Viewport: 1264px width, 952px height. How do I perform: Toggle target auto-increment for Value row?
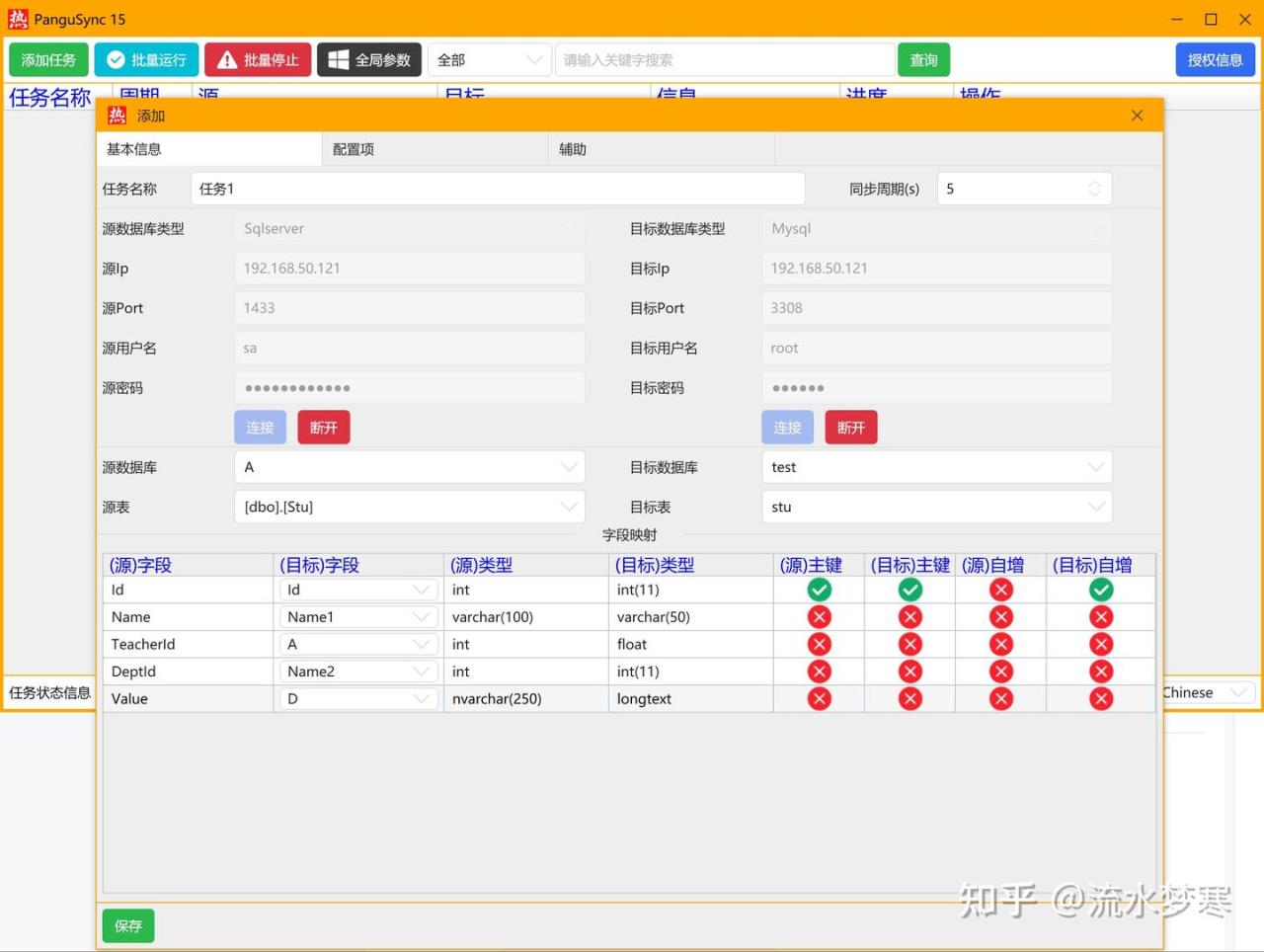(1101, 698)
